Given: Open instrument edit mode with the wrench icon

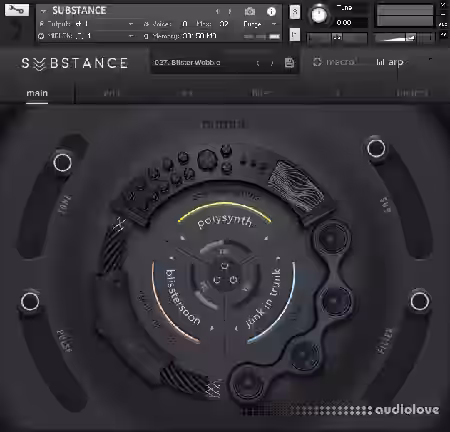Looking at the screenshot, I should 16,10.
